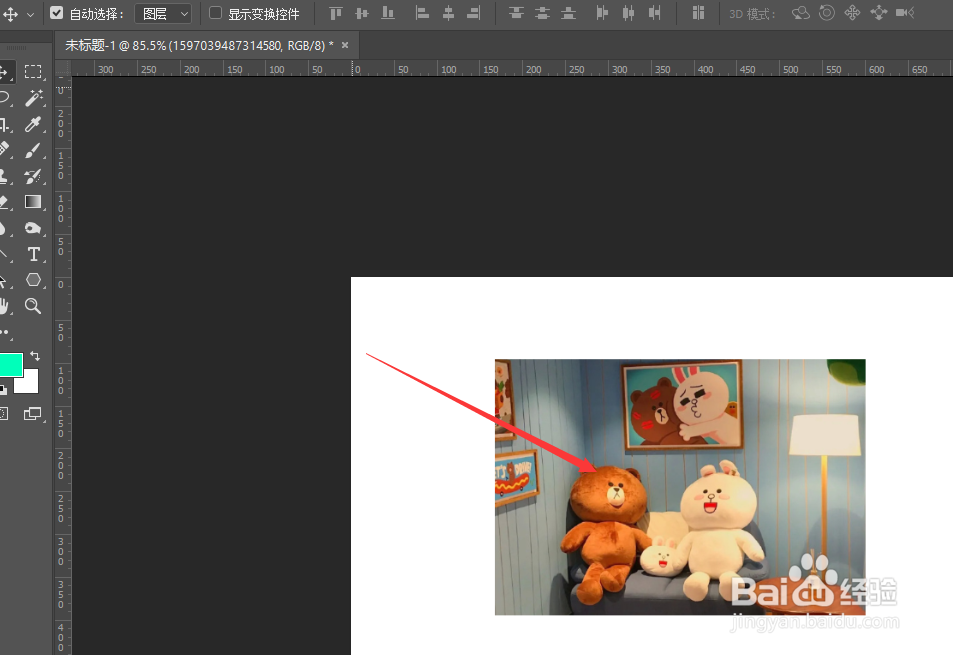
Task: Align left edges
Action: [422, 13]
